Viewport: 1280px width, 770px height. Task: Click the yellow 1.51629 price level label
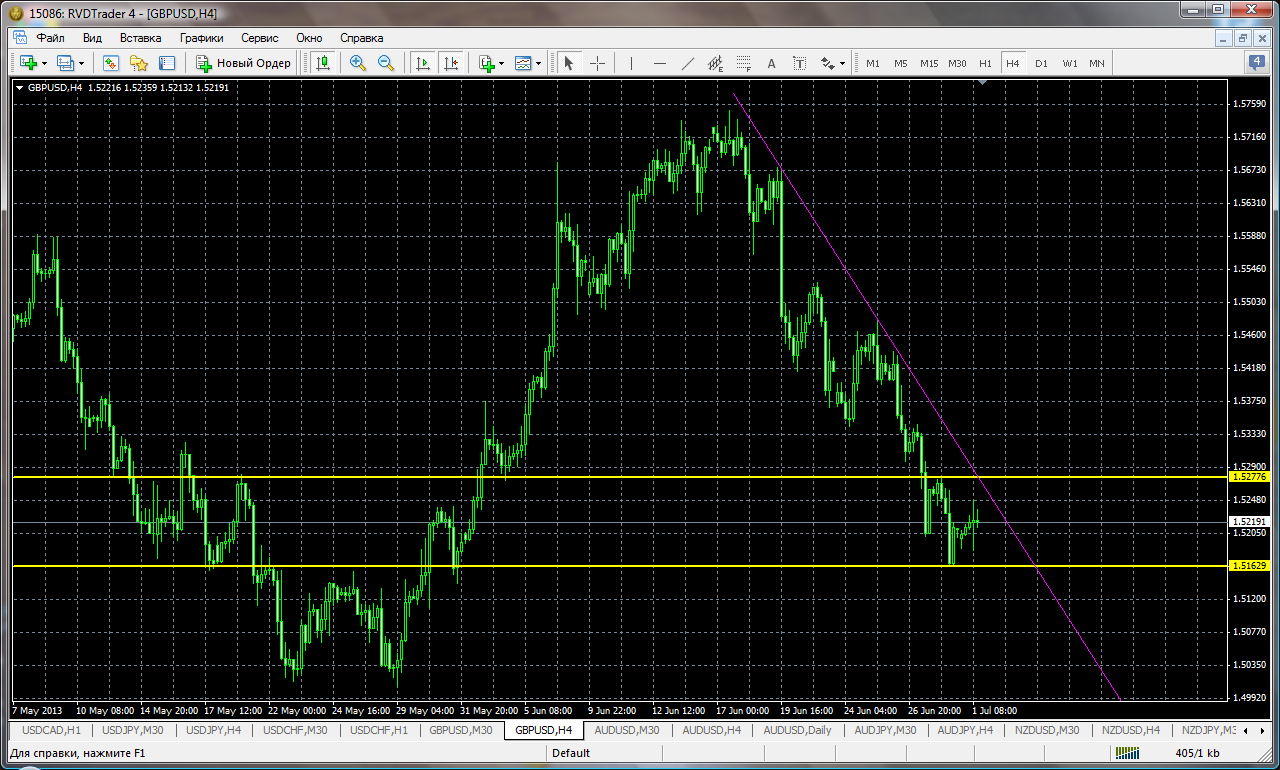click(1250, 566)
